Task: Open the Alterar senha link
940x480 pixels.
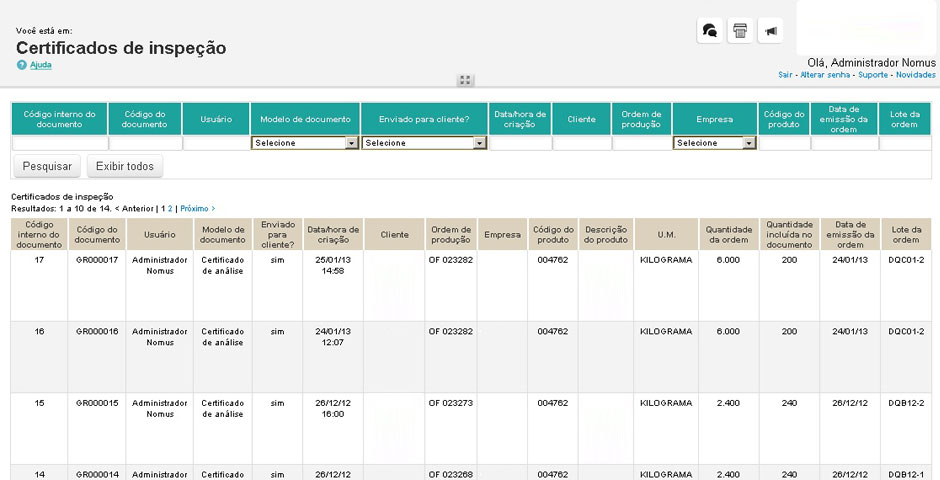Action: [x=825, y=75]
